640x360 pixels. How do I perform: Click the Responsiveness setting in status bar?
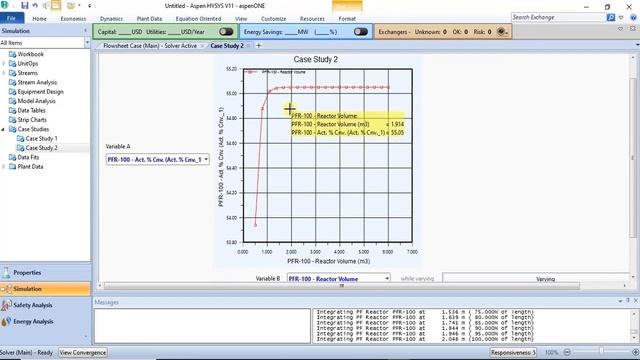pos(513,352)
